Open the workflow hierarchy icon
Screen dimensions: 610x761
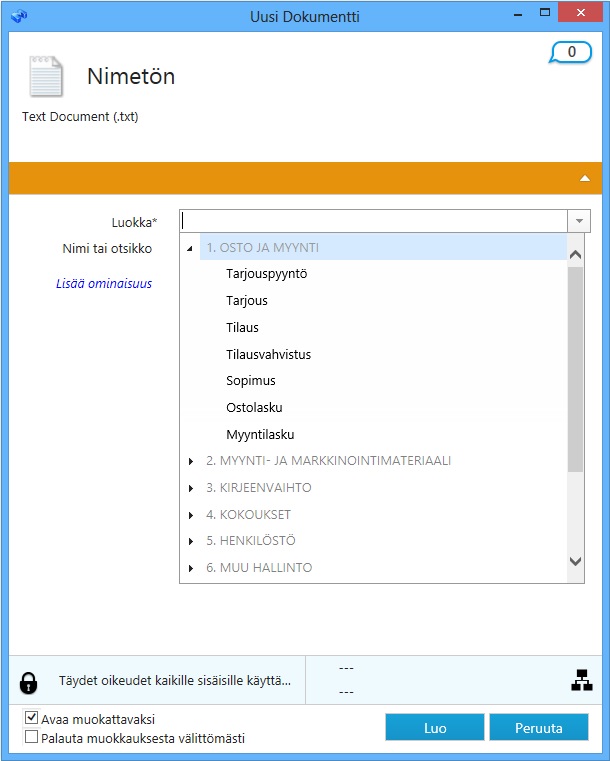point(581,680)
